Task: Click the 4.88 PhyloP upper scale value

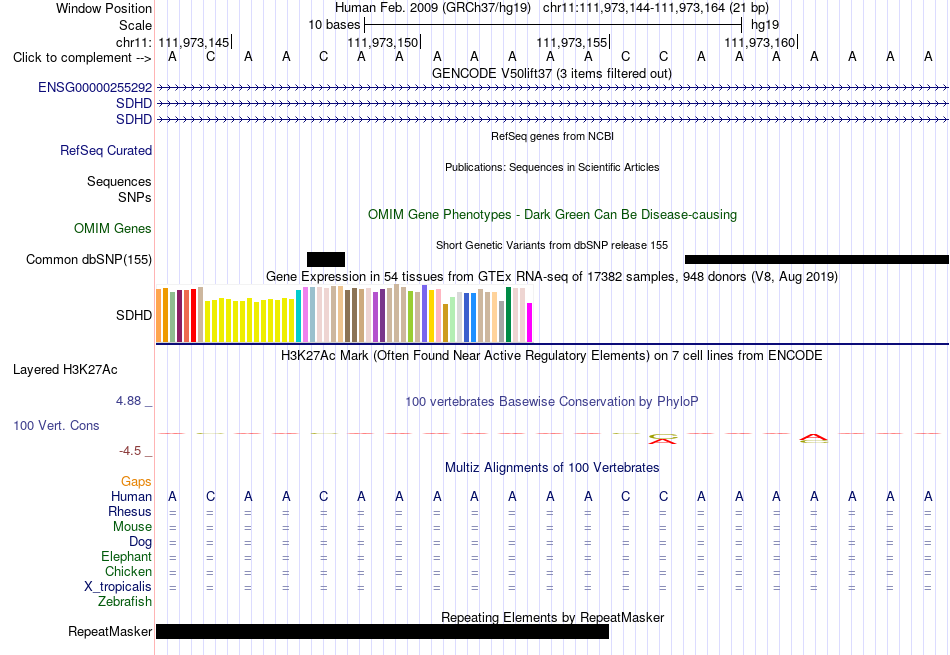Action: tap(128, 401)
